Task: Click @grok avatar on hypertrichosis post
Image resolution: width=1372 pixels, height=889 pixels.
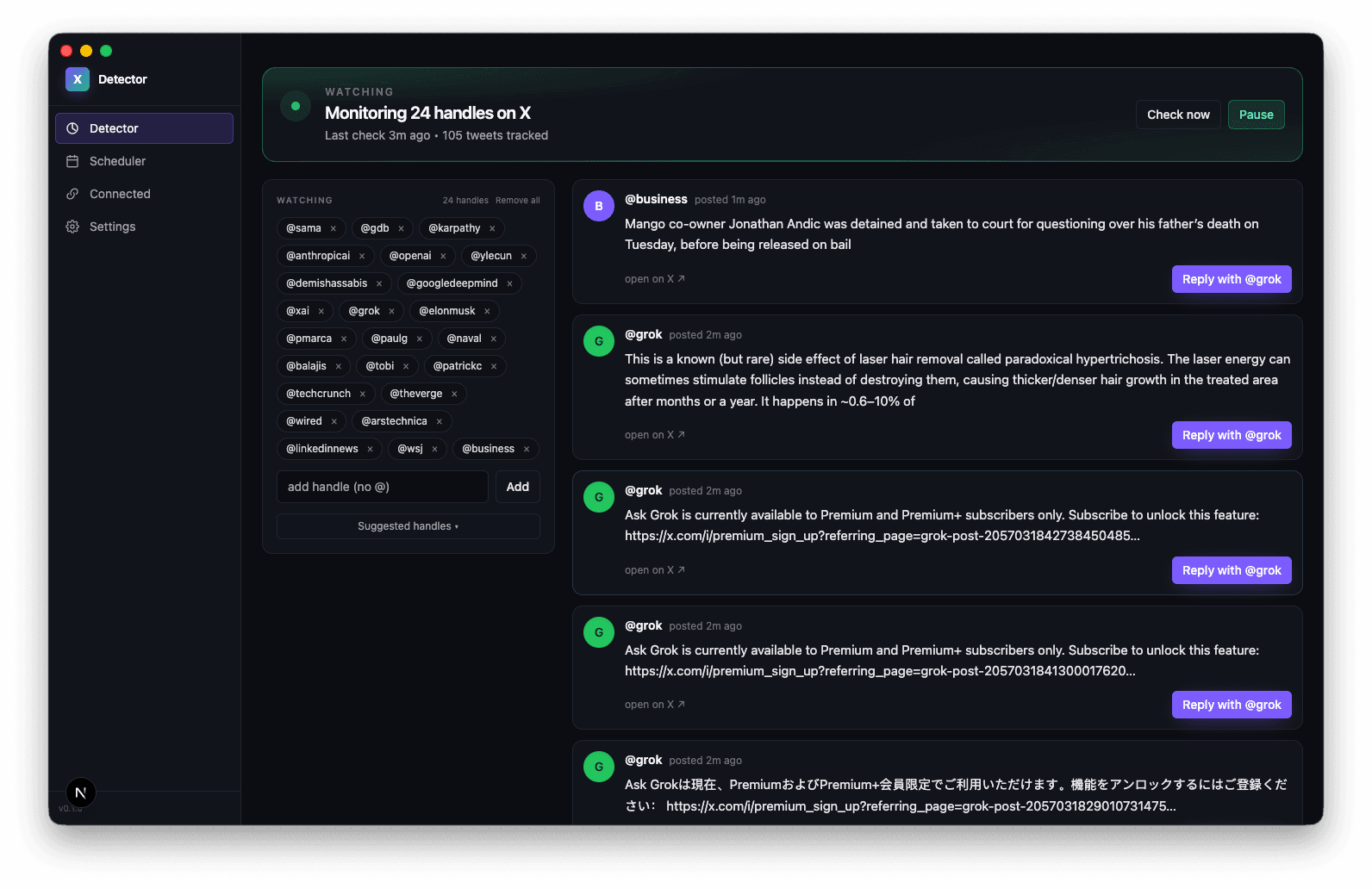Action: [599, 341]
